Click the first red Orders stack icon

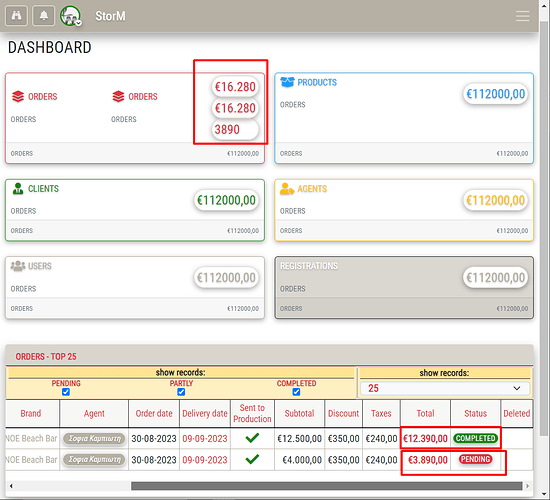coord(18,96)
